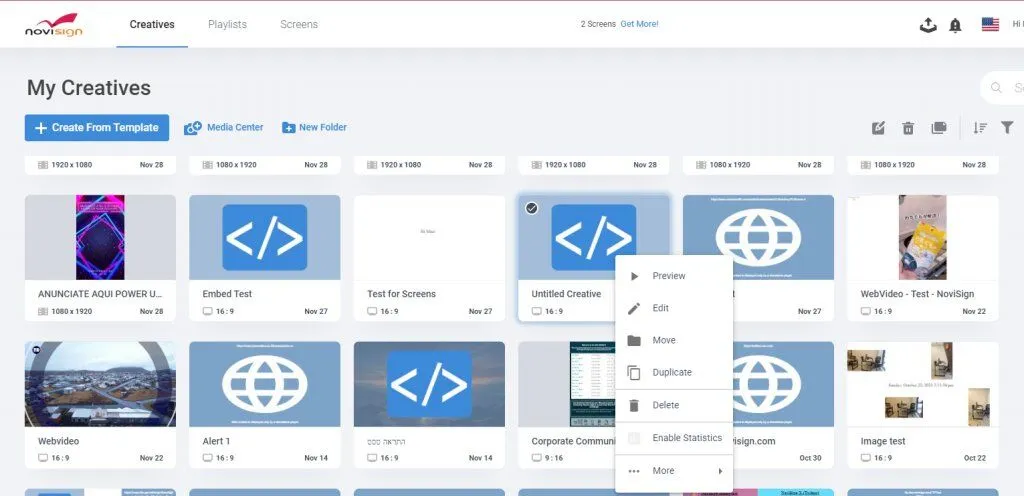The image size is (1024, 496).
Task: Click the Get More! link
Action: (639, 24)
